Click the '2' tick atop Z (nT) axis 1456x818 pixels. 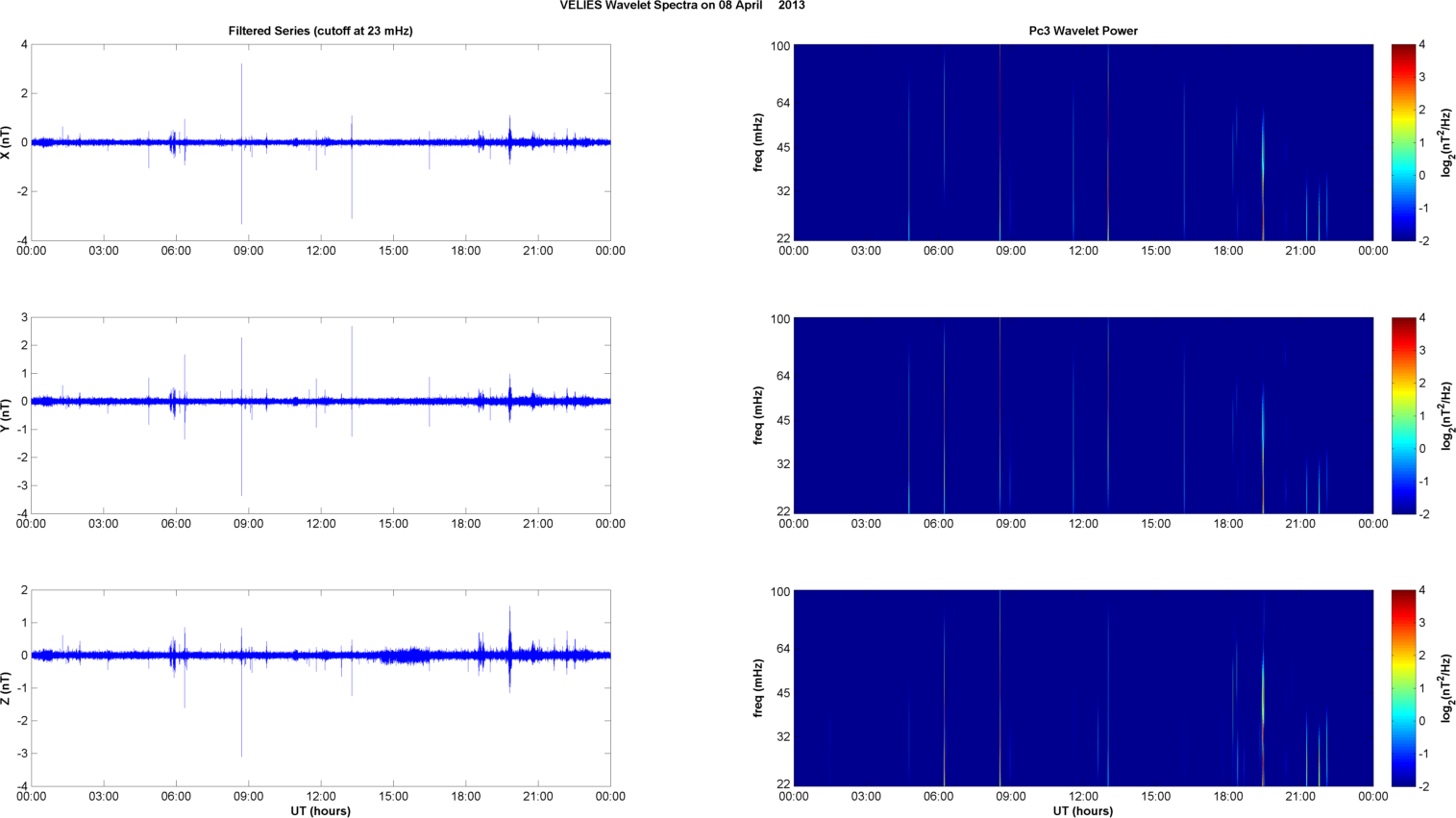click(x=24, y=590)
